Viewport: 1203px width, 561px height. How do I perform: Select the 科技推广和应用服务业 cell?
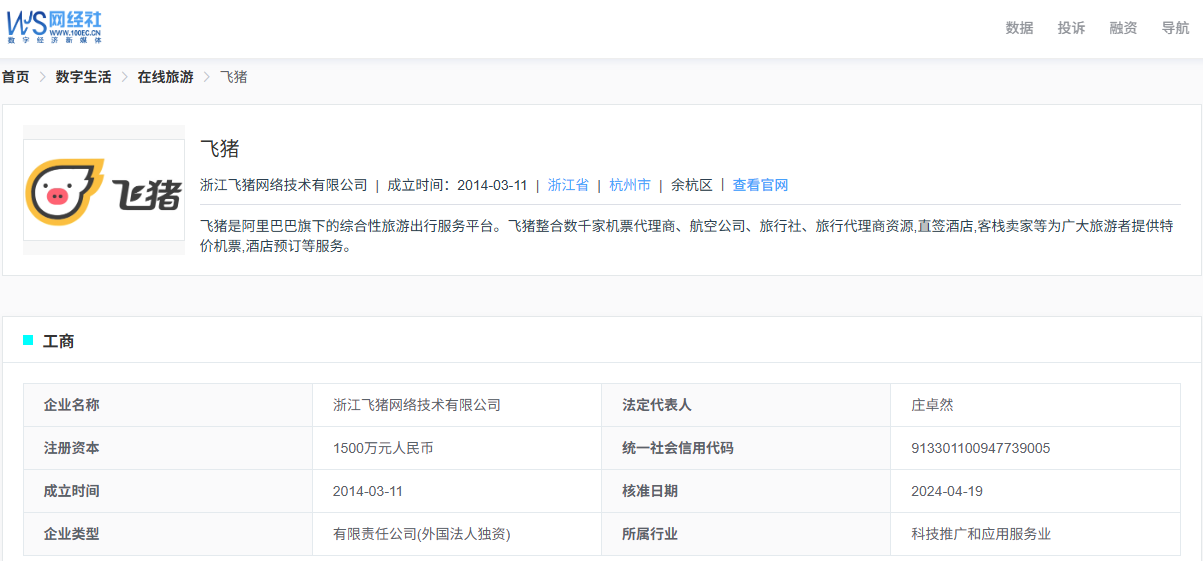(1035, 534)
